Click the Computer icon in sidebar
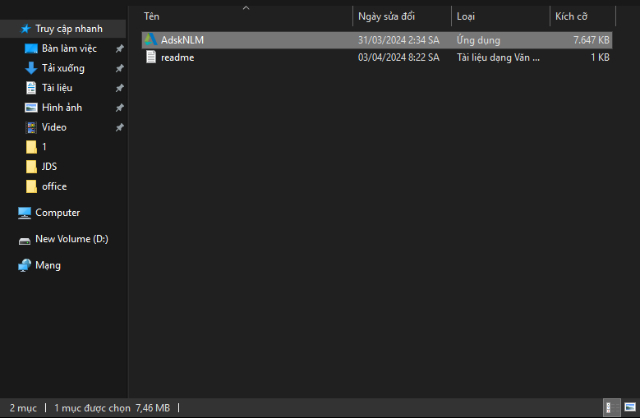Screen dimensions: 640x418 [x=25, y=213]
